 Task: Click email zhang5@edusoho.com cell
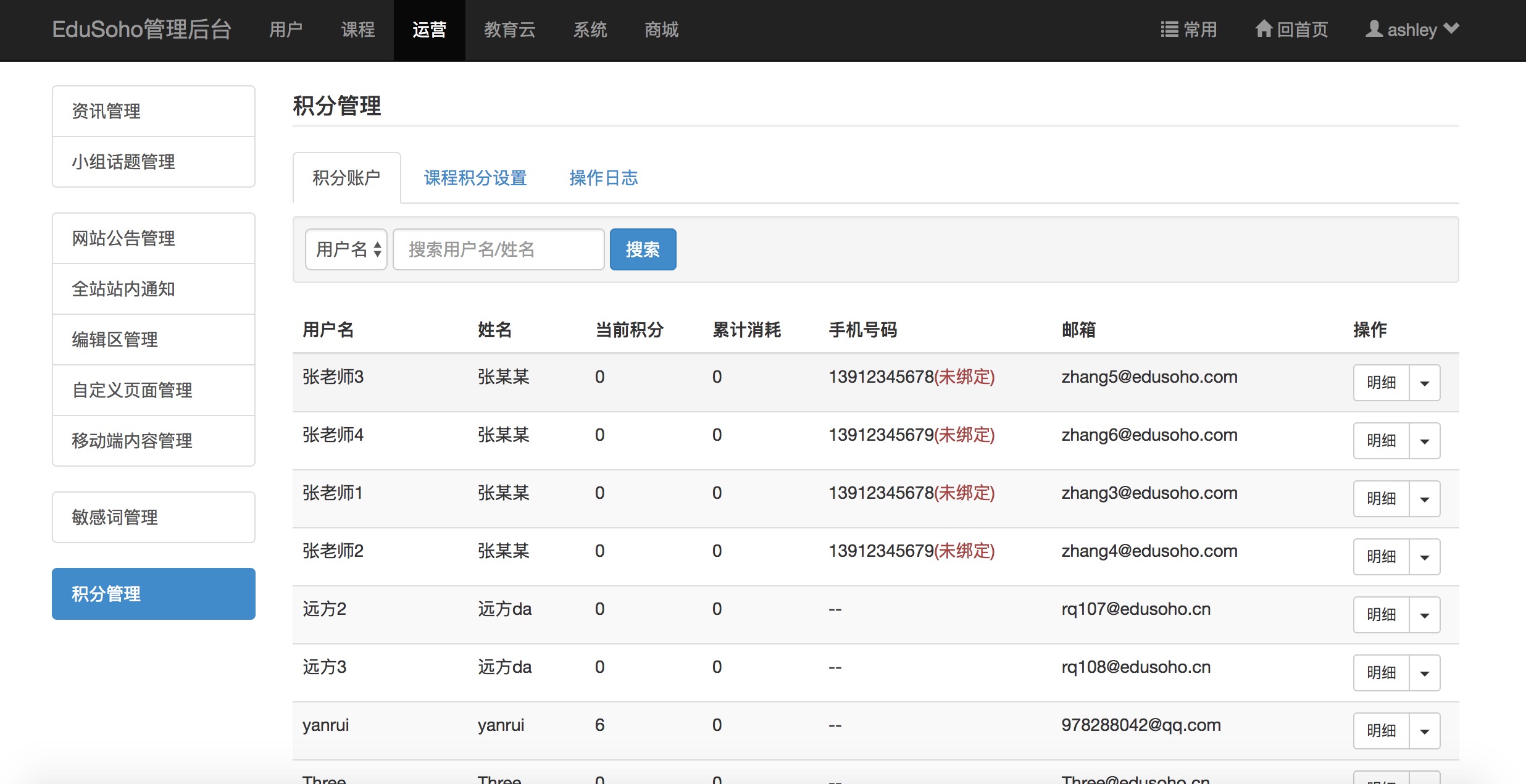tap(1149, 377)
